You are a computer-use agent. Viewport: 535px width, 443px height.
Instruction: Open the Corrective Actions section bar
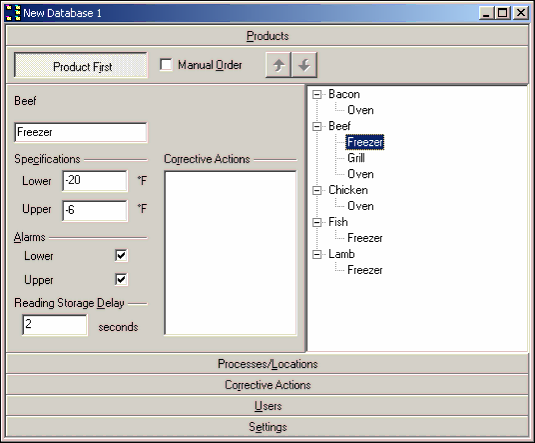tap(267, 385)
